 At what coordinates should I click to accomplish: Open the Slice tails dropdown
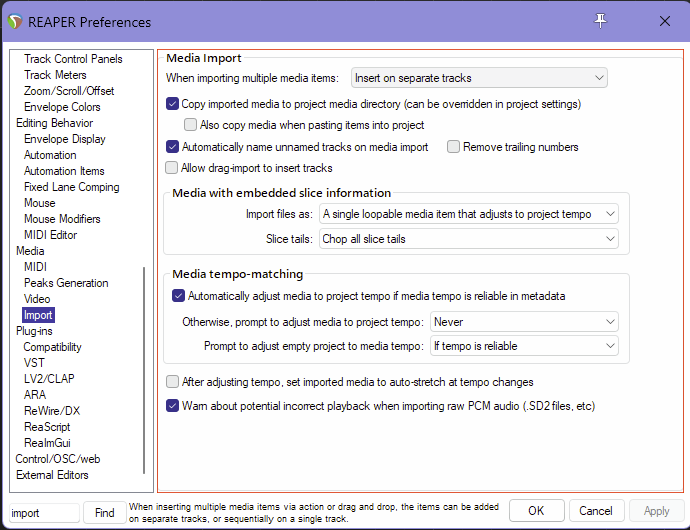(469, 239)
